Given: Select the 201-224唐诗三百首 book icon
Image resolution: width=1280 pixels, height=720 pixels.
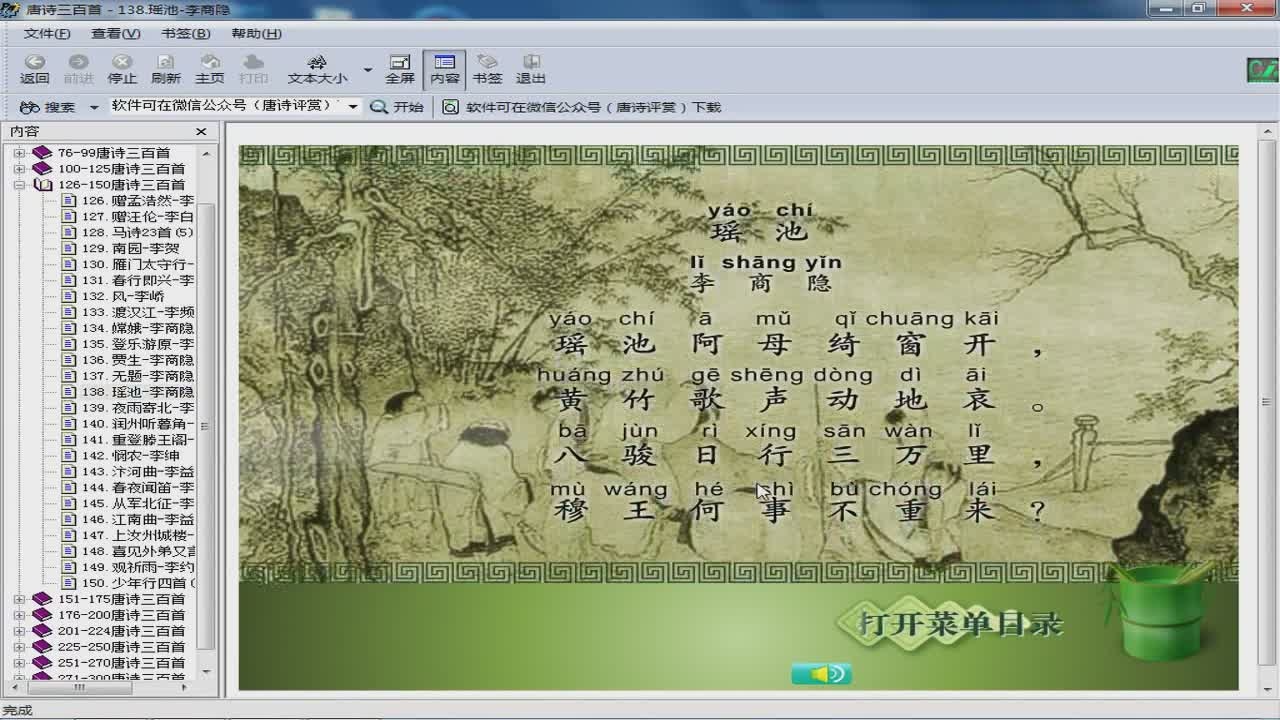Looking at the screenshot, I should coord(42,631).
